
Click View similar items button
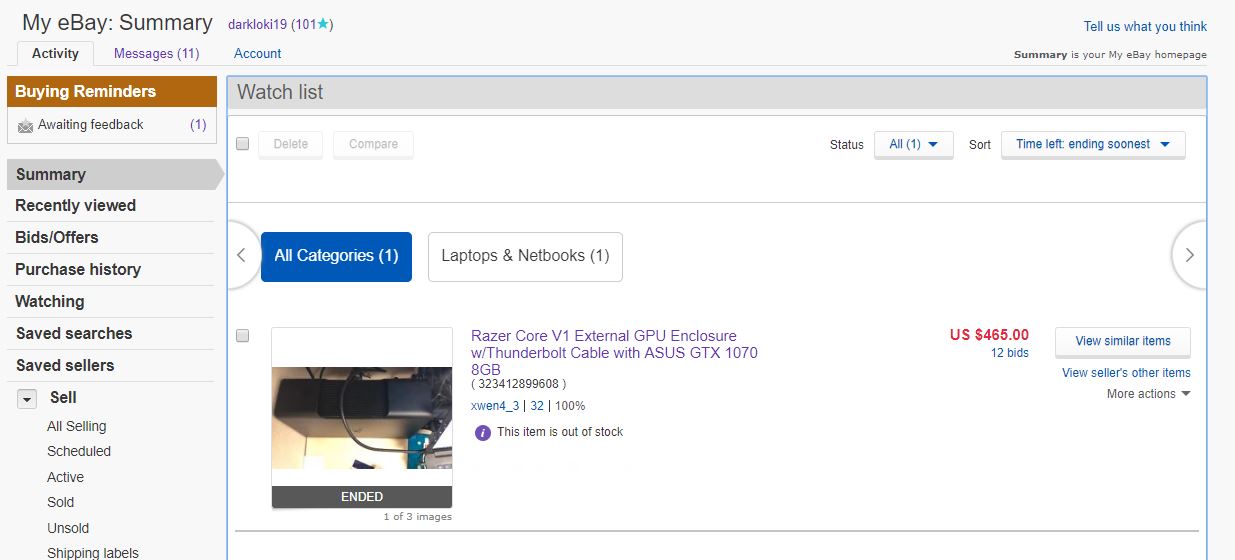click(1123, 341)
